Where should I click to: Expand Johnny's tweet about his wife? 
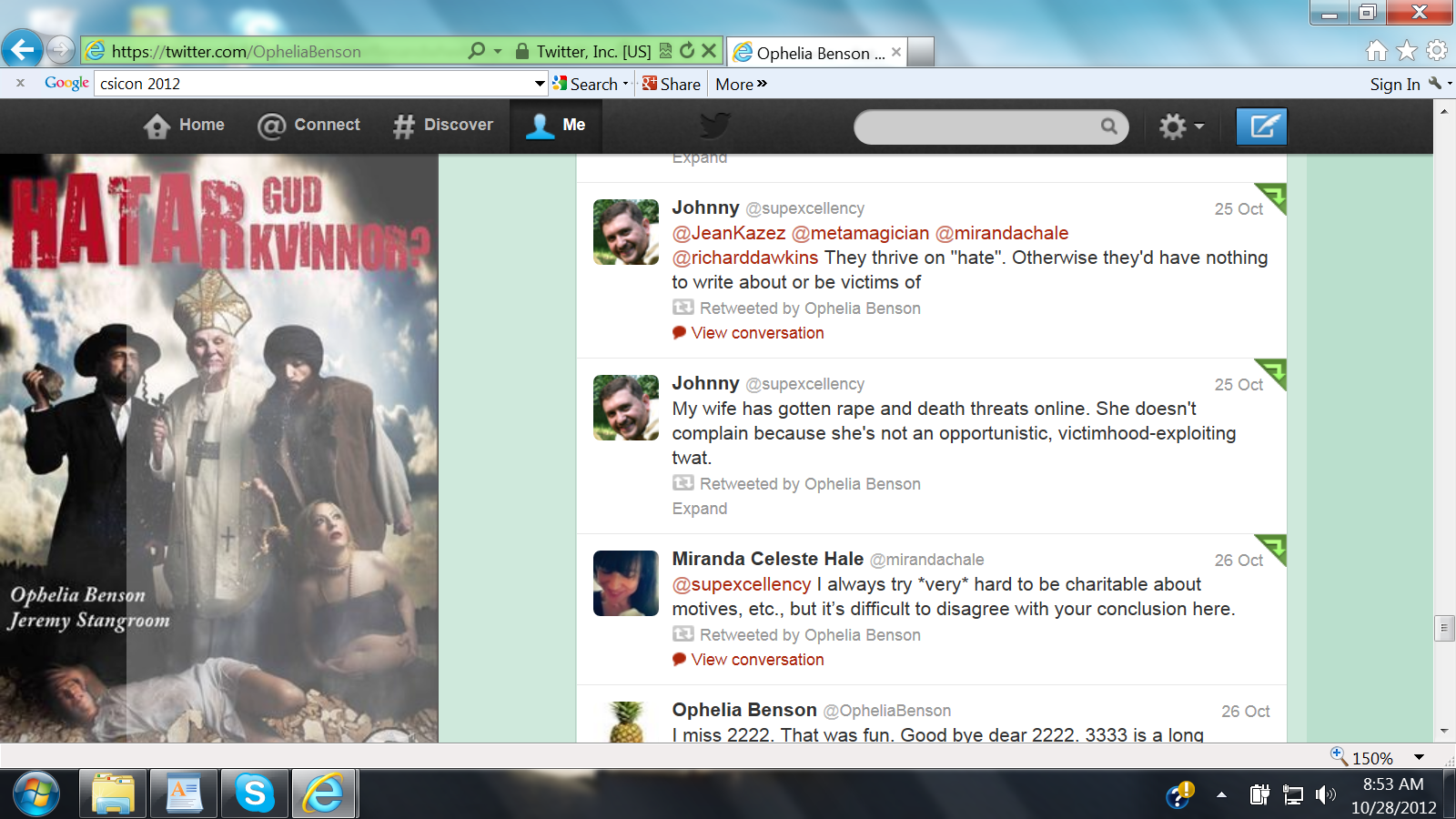coord(699,509)
